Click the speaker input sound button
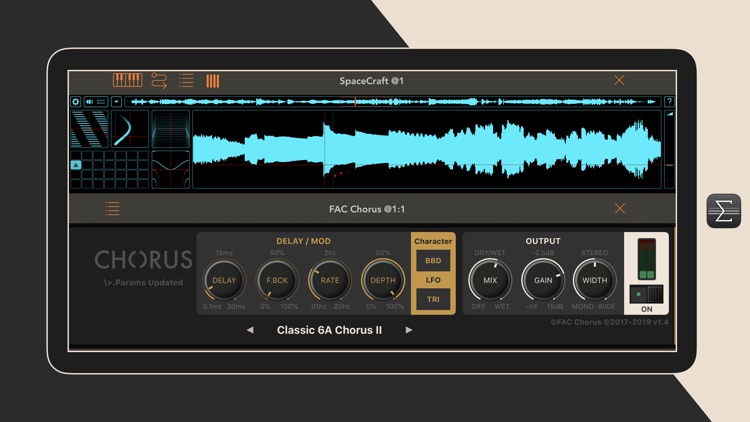Screen dimensions: 750x422 pyautogui.click(x=96, y=101)
